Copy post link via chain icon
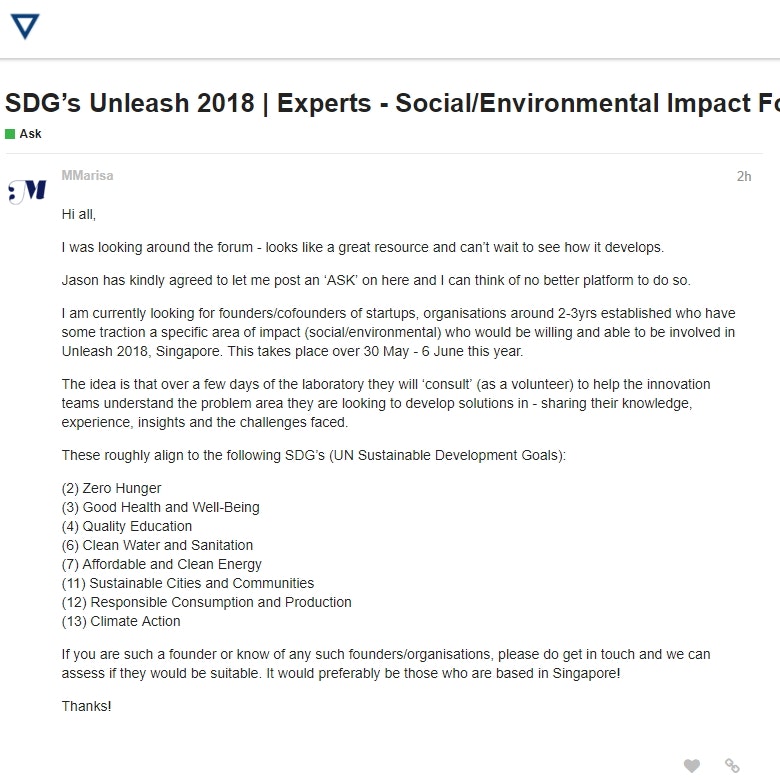Screen dimensions: 780x780 click(732, 766)
